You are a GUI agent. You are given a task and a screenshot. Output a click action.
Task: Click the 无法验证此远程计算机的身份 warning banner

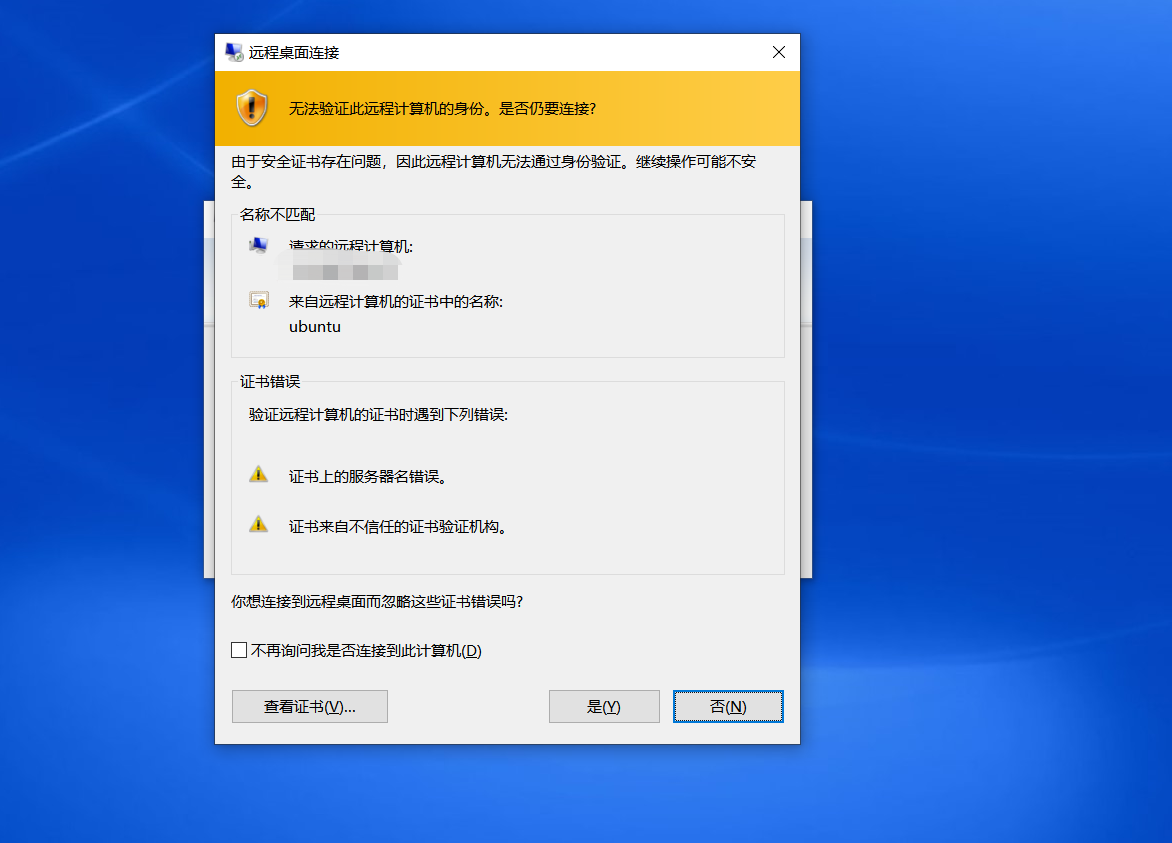(x=430, y=108)
